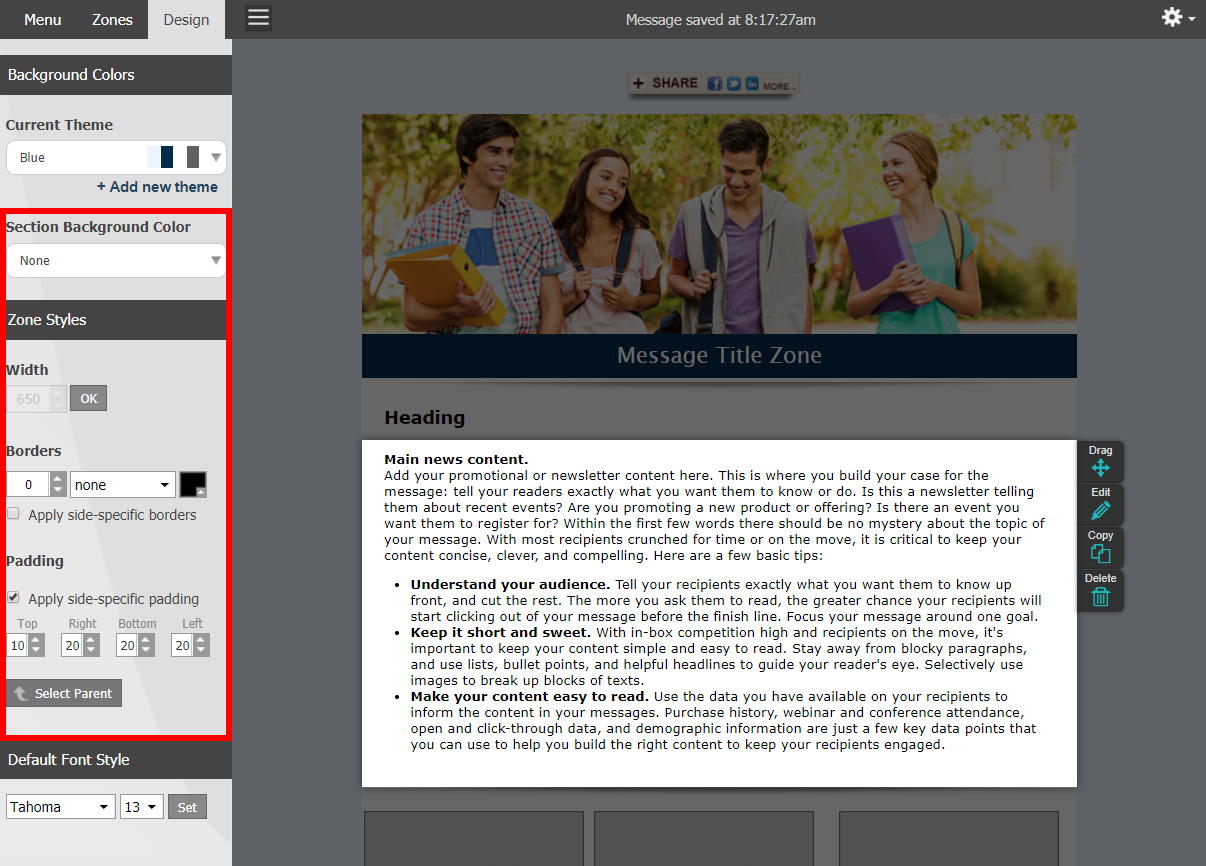Share via Twitter icon in share bar
Screen dimensions: 1206x866
click(x=733, y=84)
